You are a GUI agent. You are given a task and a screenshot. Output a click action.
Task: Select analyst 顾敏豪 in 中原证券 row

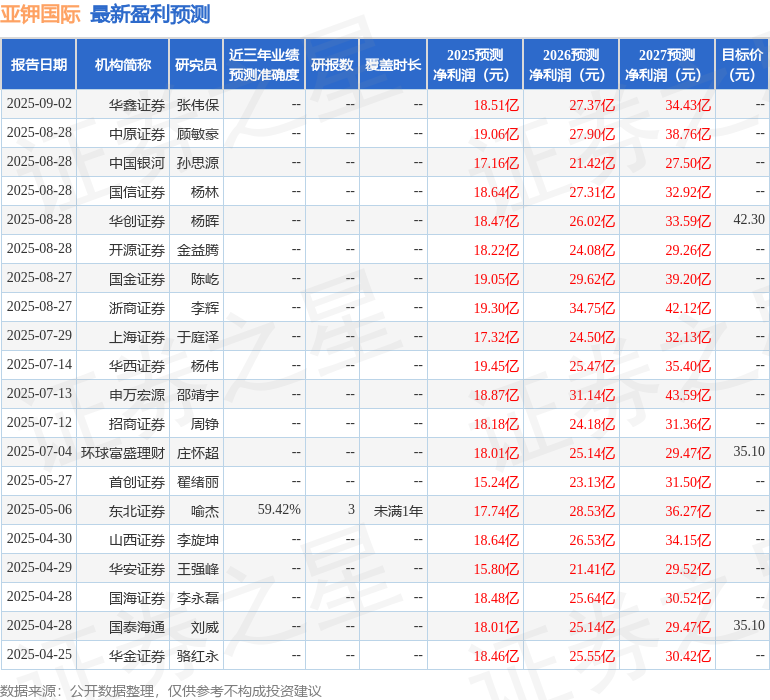coord(197,134)
